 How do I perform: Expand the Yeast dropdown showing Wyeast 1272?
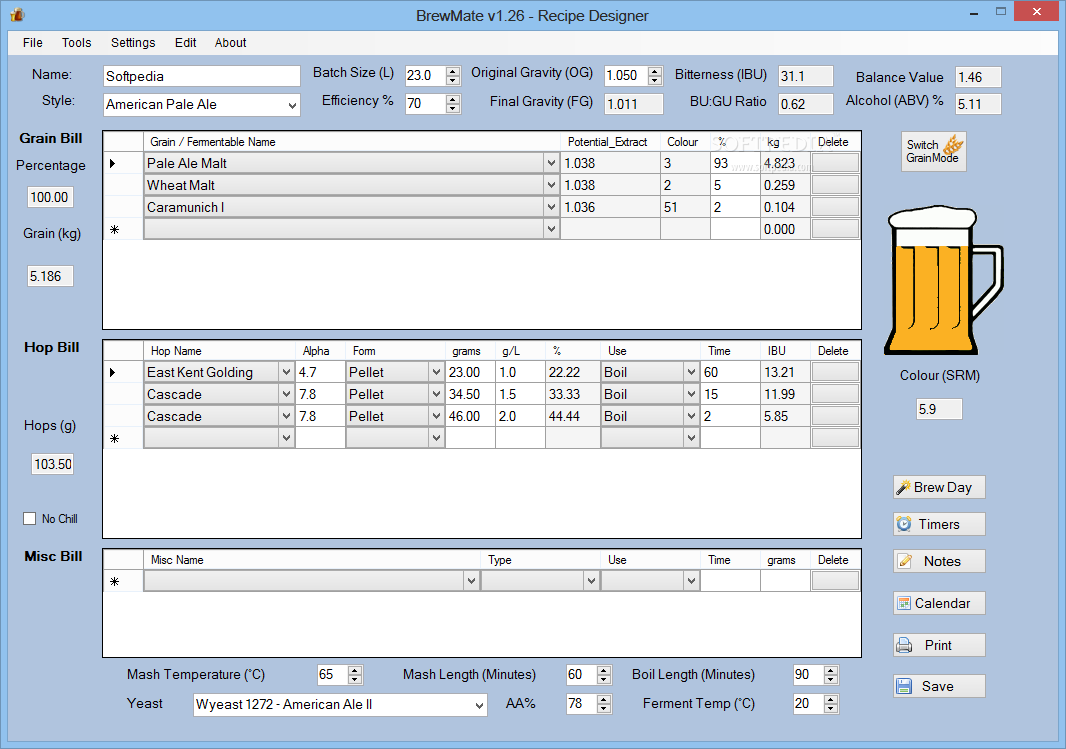479,706
